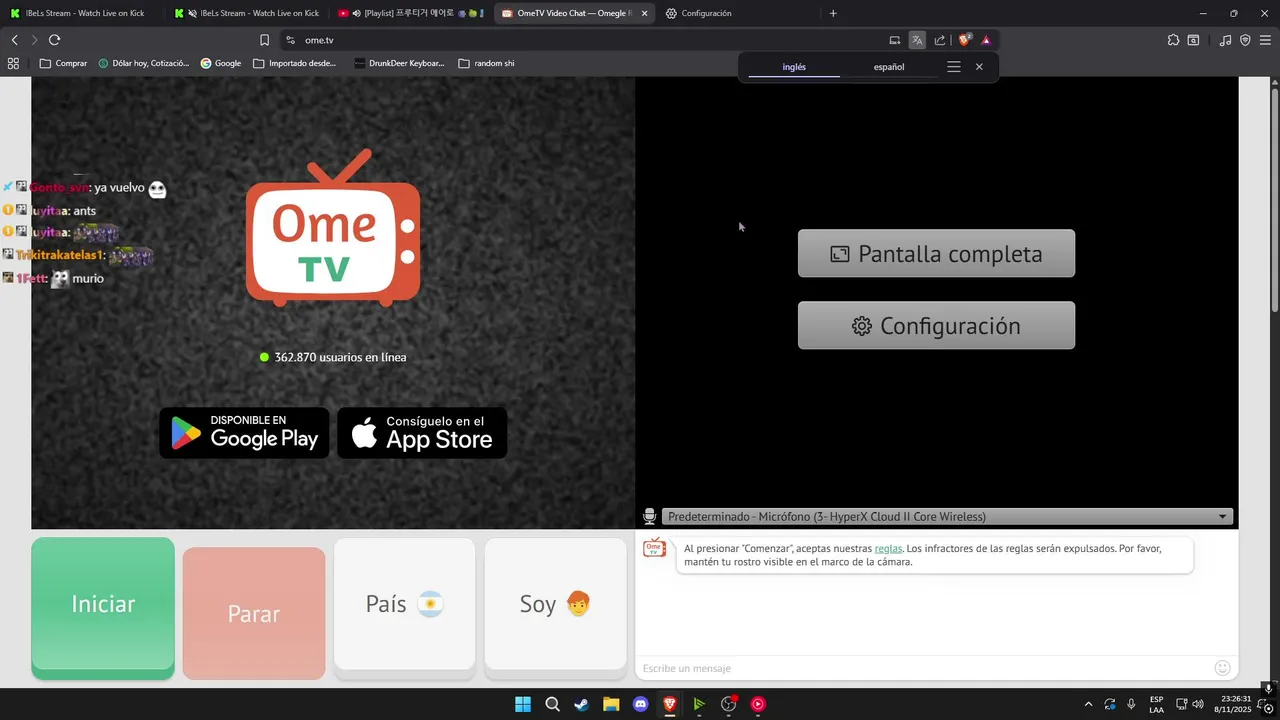Screen dimensions: 1280x720
Task: Reload the page
Action: point(54,40)
